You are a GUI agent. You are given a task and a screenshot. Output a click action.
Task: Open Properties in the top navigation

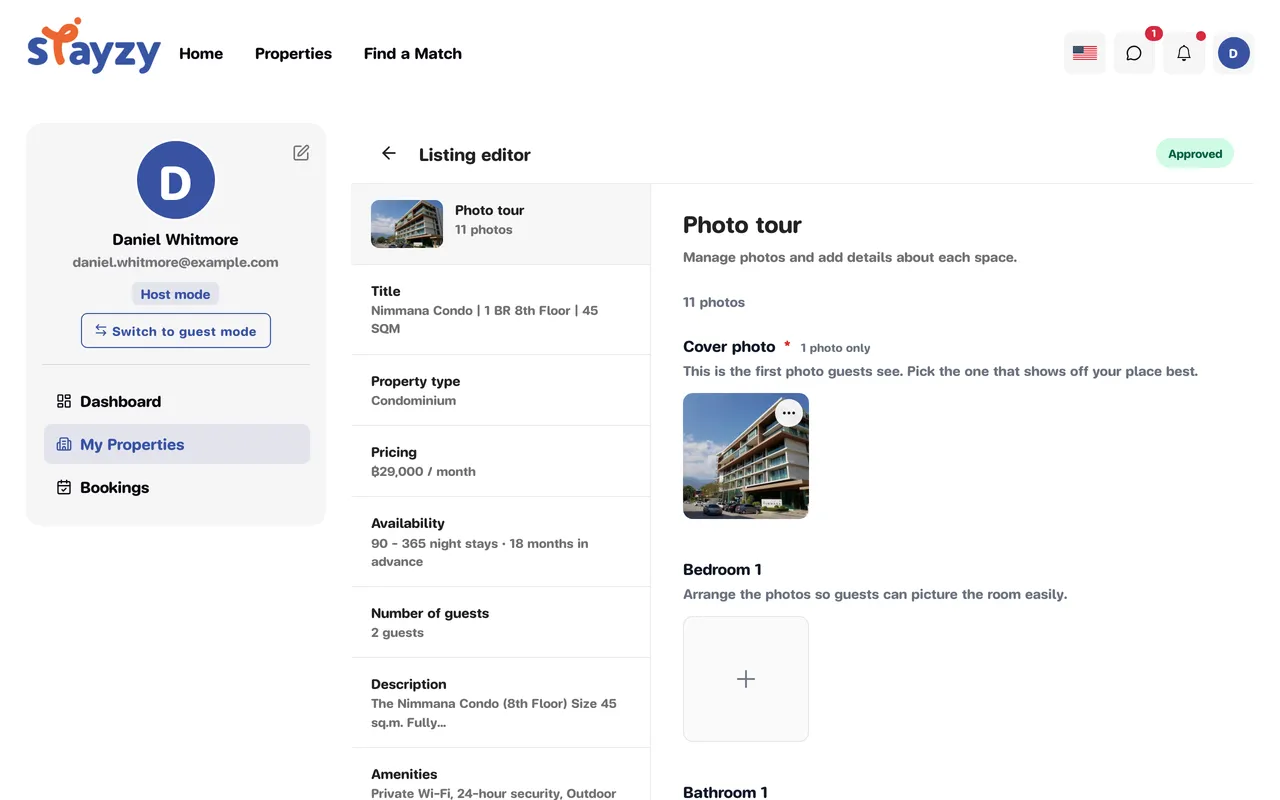(293, 54)
